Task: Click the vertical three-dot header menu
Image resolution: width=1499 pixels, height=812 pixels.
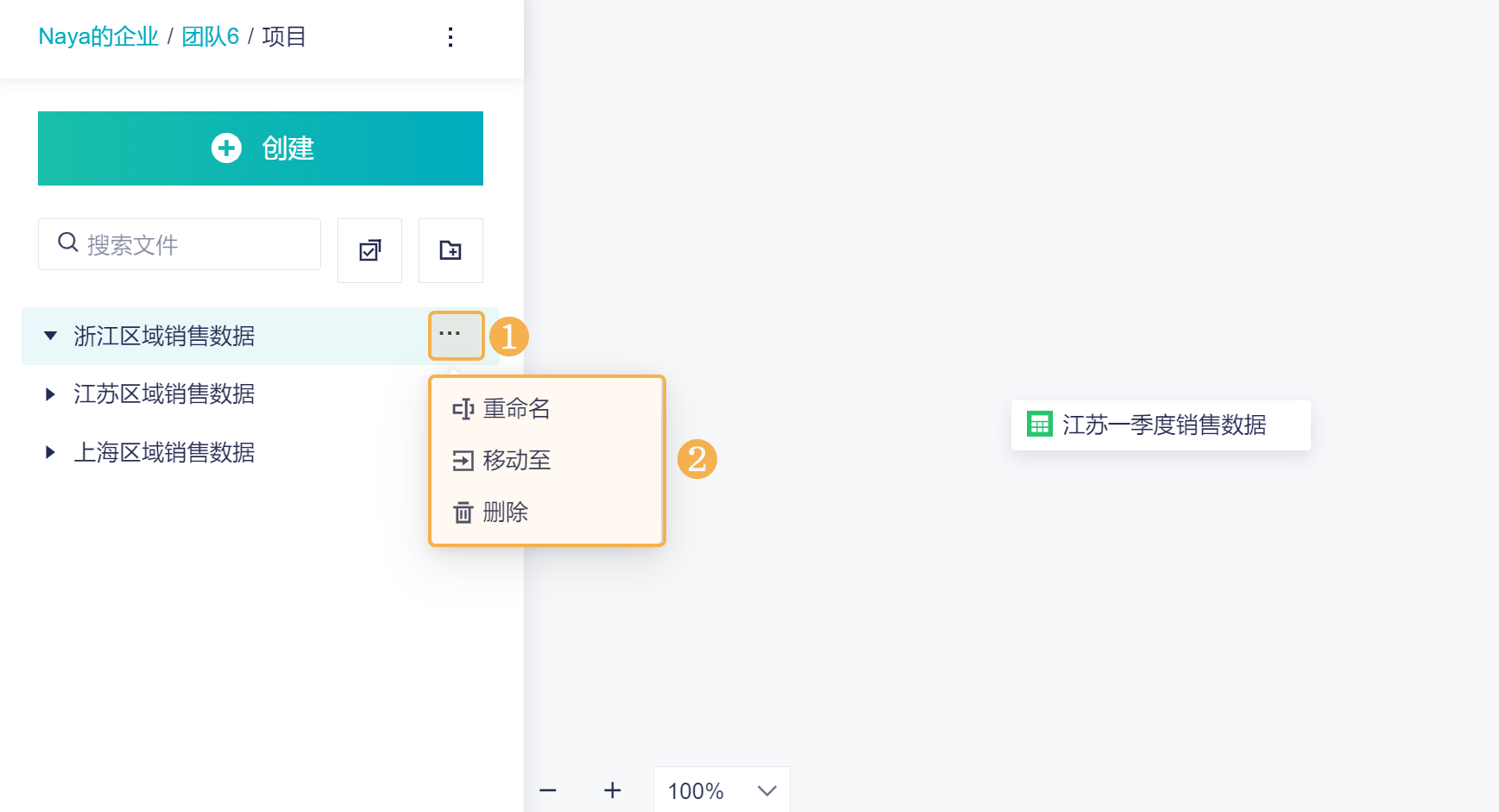Action: click(x=450, y=37)
